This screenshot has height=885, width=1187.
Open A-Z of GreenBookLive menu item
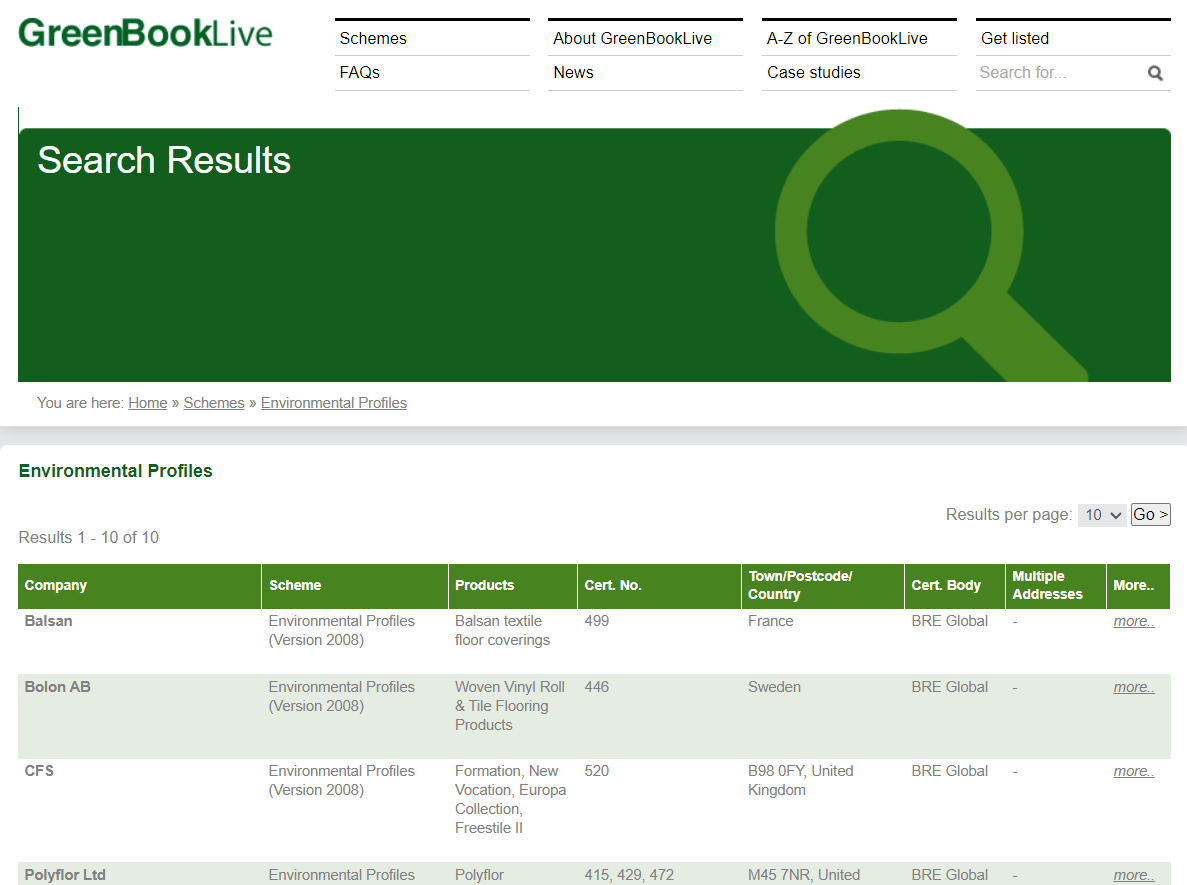[846, 39]
